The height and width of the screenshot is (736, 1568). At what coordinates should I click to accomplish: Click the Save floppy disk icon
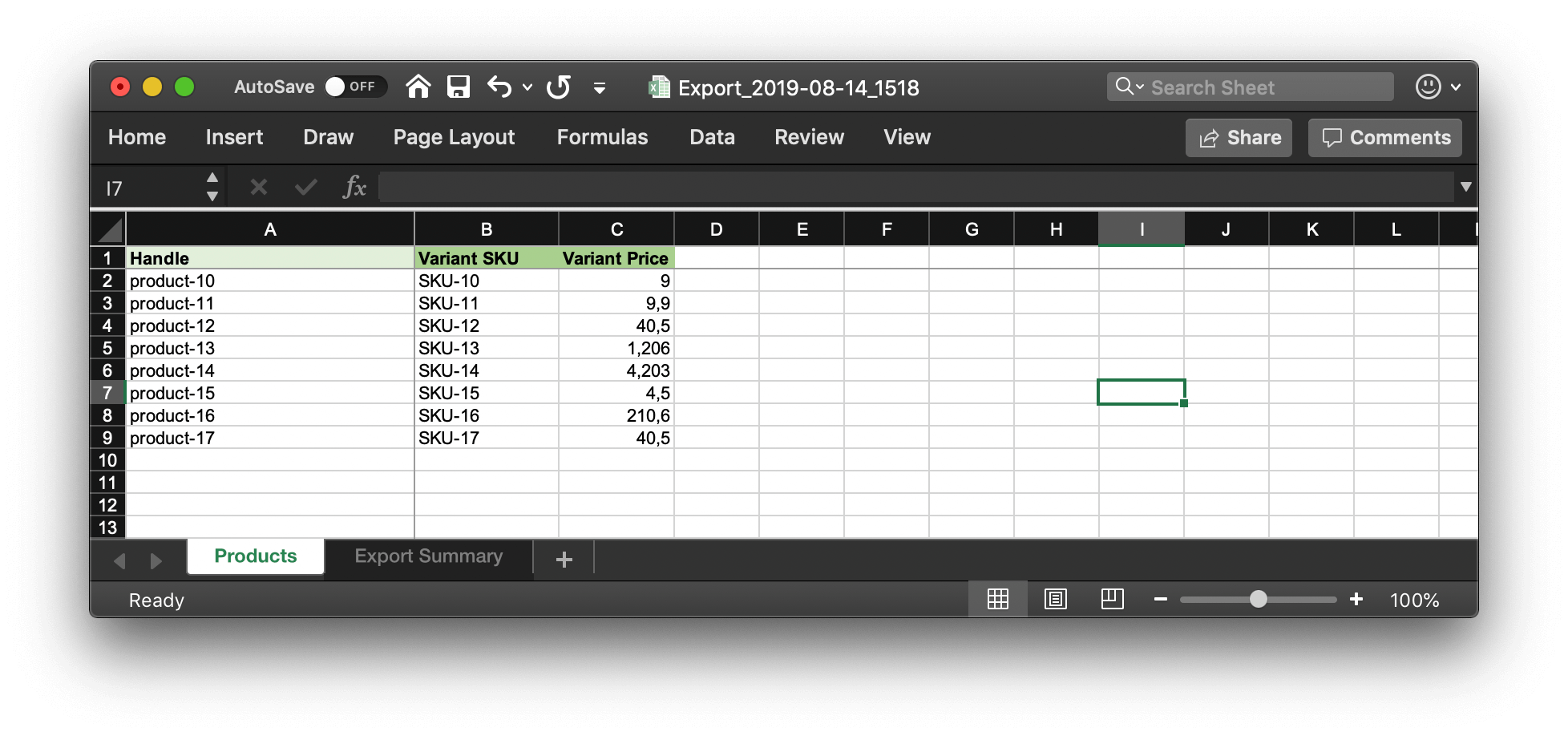(459, 87)
